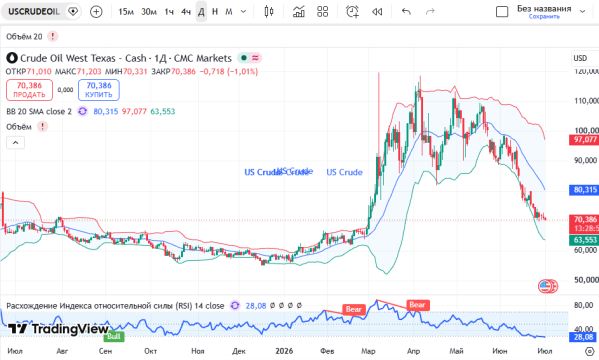Viewport: 599px width, 360px height.
Task: Click the blue КУПИТЬ 70,386 button
Action: [99, 90]
